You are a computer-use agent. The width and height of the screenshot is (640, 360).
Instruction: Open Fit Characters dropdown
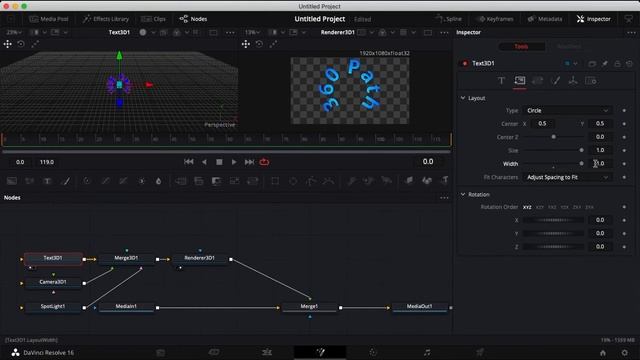pos(567,177)
